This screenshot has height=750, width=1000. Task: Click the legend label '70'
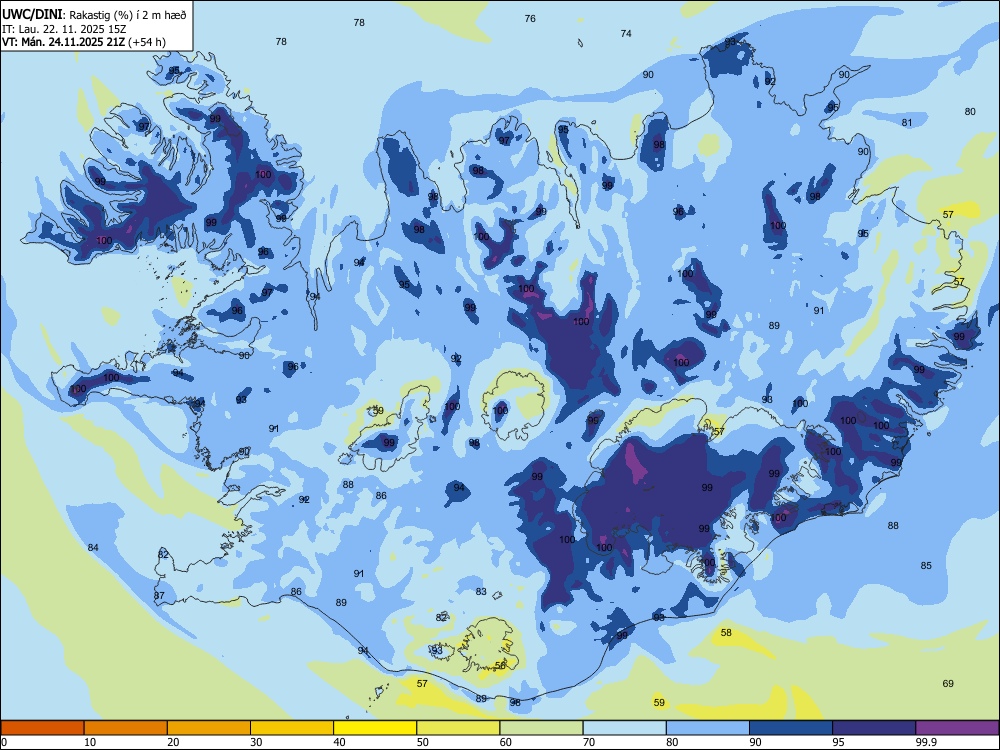pos(589,742)
